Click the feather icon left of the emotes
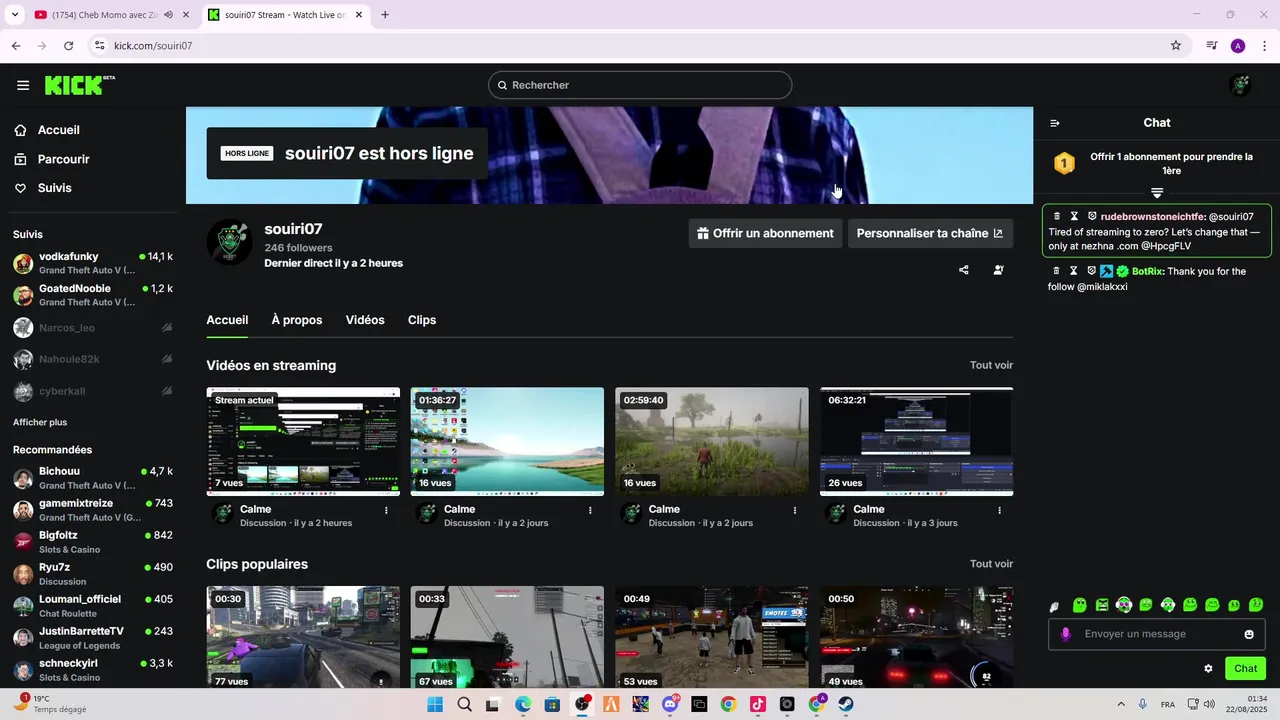Image resolution: width=1280 pixels, height=720 pixels. pyautogui.click(x=1054, y=607)
